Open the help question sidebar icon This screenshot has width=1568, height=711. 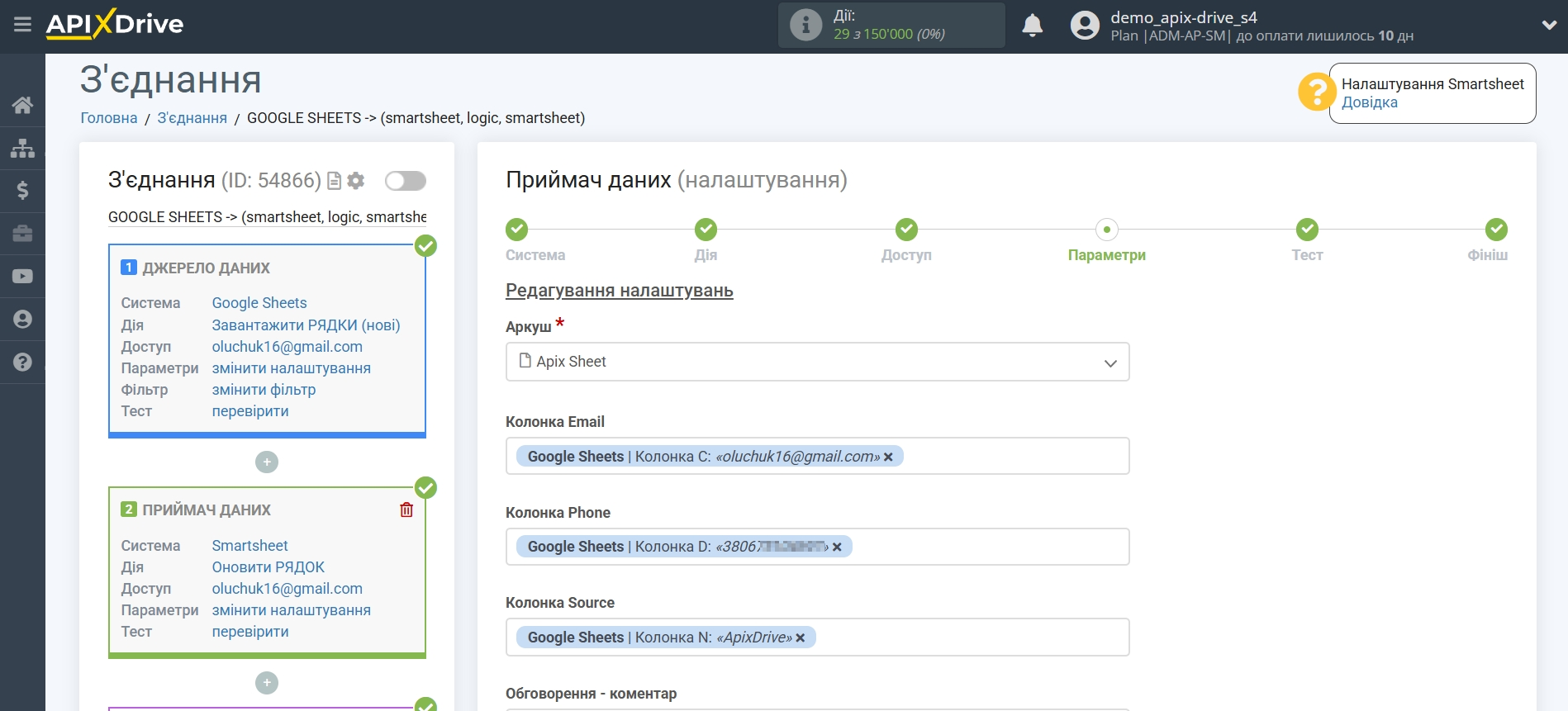tap(22, 362)
